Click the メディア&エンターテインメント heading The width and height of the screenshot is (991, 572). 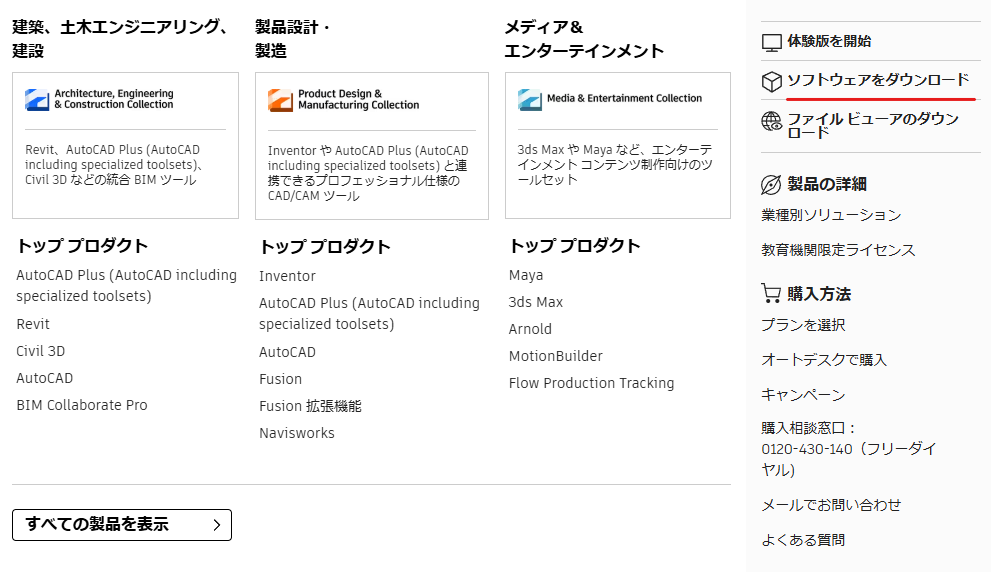point(584,39)
